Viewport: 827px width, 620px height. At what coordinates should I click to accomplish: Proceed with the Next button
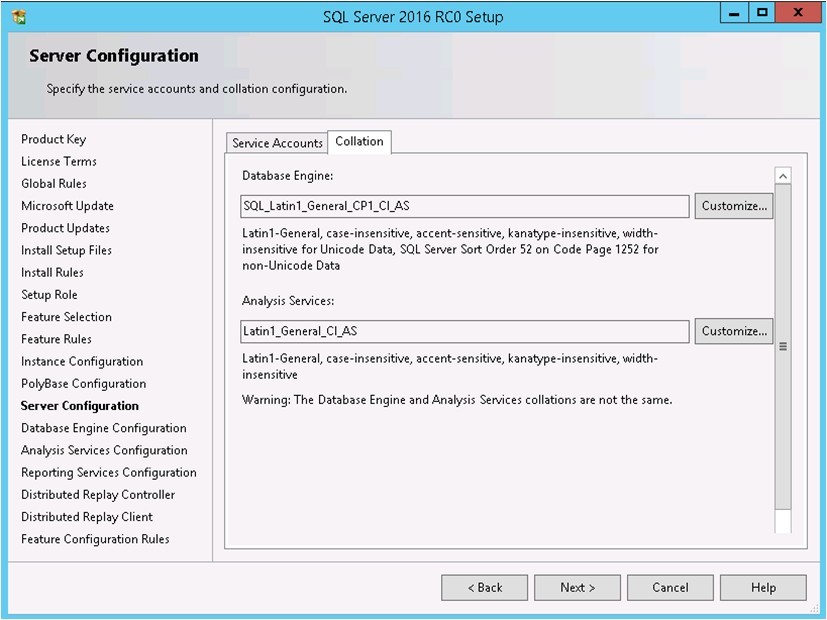(577, 587)
